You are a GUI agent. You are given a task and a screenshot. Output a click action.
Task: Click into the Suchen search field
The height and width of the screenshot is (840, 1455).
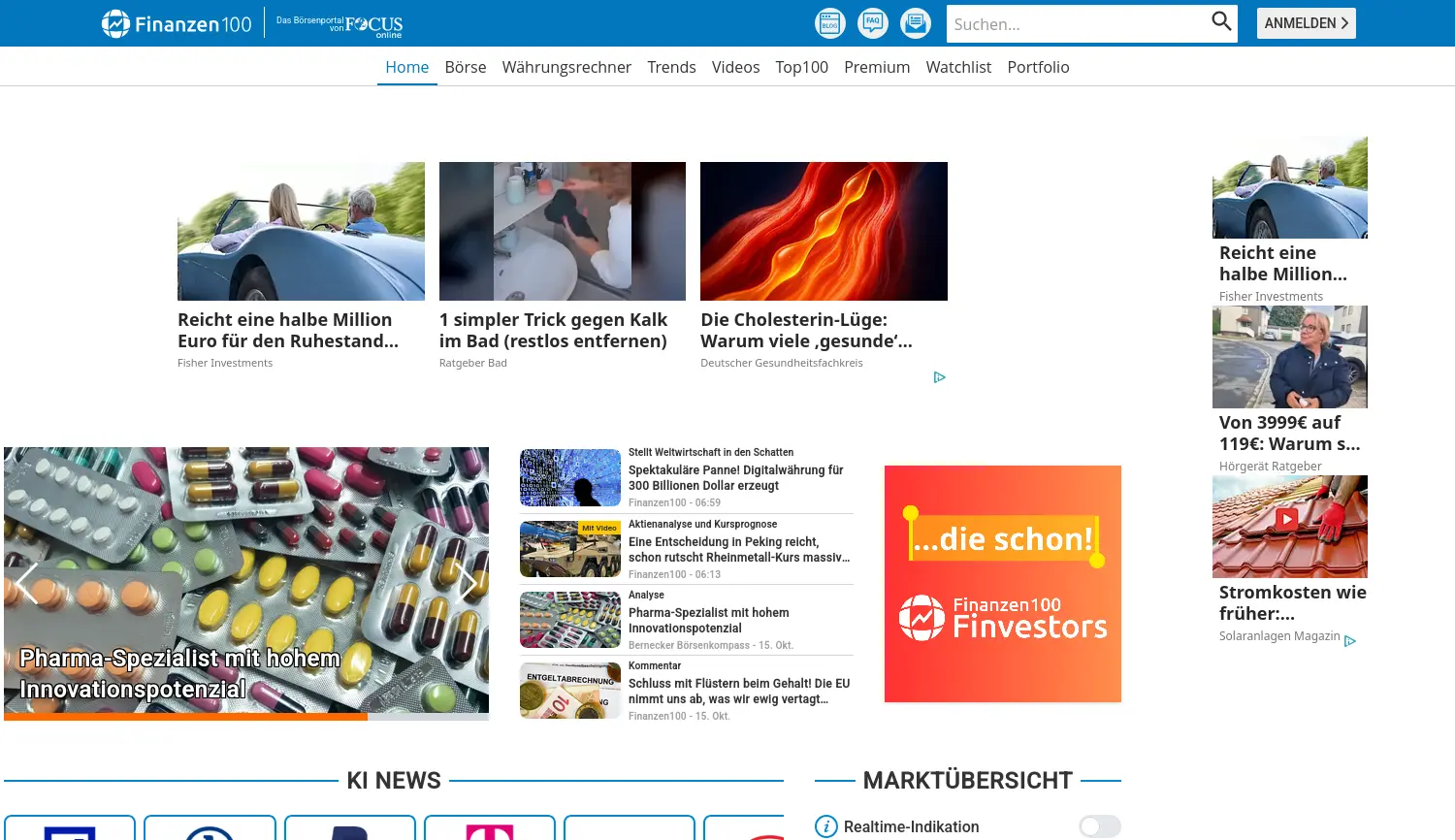1075,24
